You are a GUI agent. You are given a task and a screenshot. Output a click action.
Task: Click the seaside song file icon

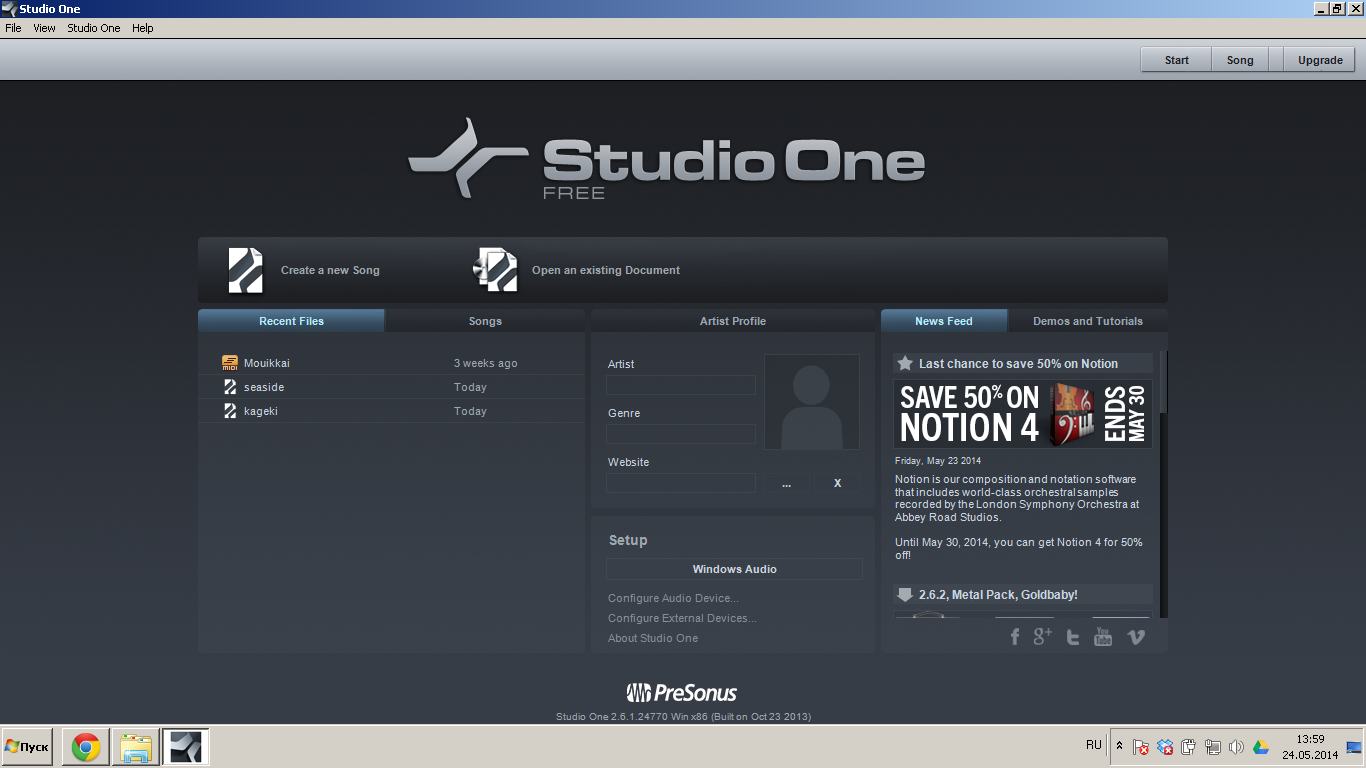(230, 387)
